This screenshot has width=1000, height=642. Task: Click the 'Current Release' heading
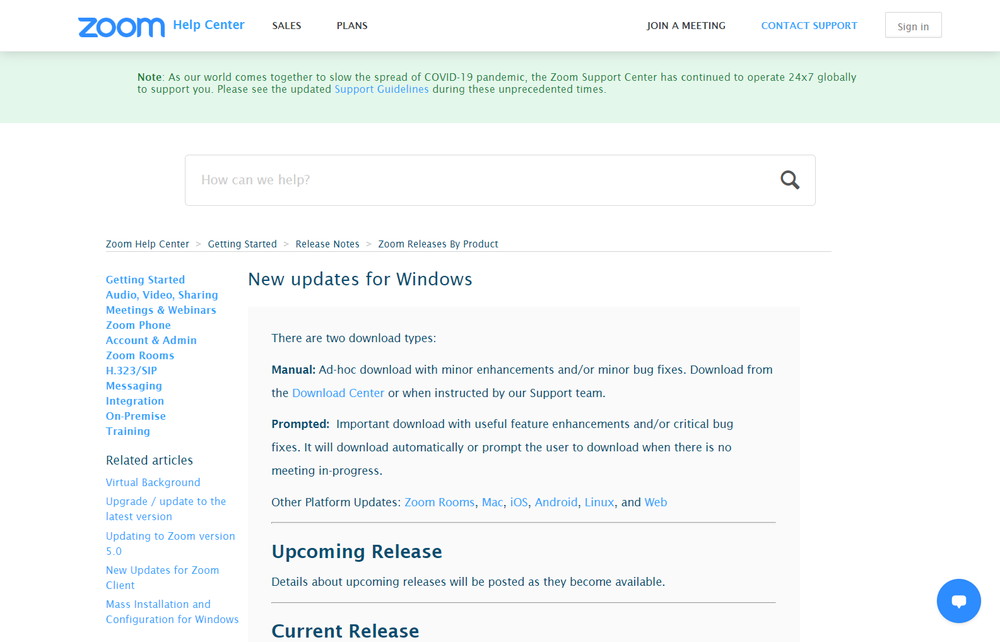(345, 631)
